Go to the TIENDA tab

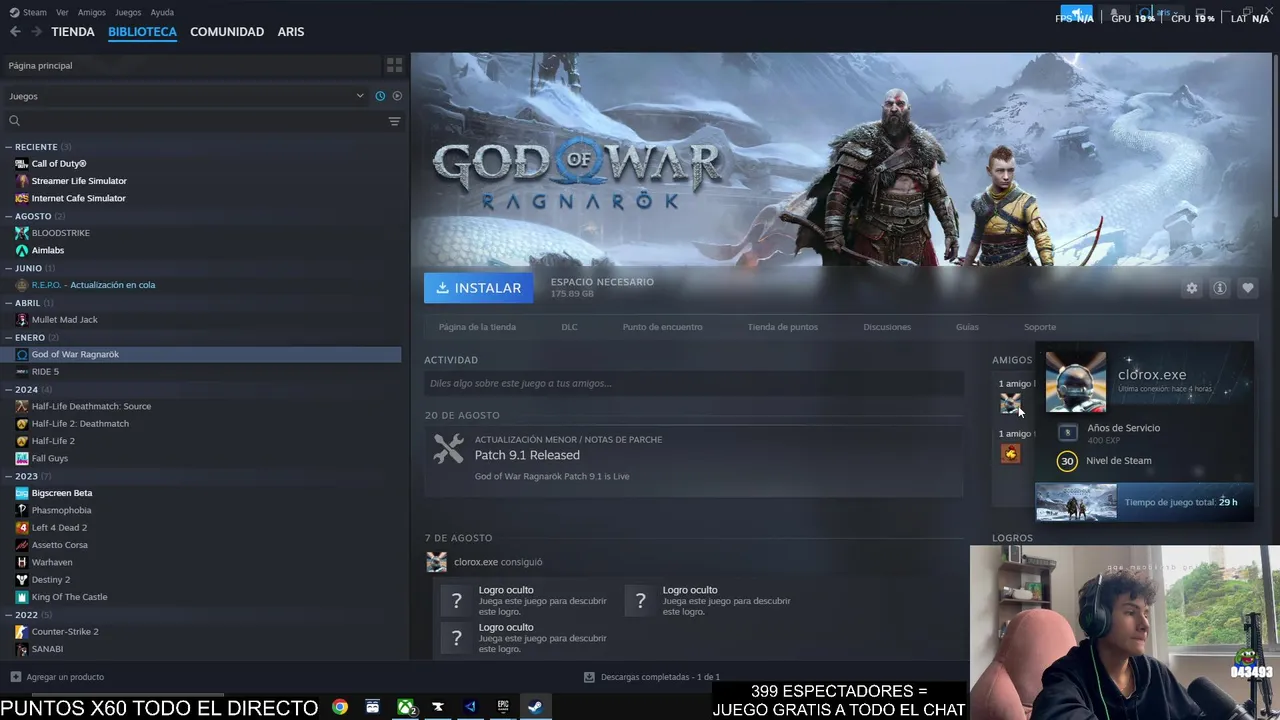(73, 32)
